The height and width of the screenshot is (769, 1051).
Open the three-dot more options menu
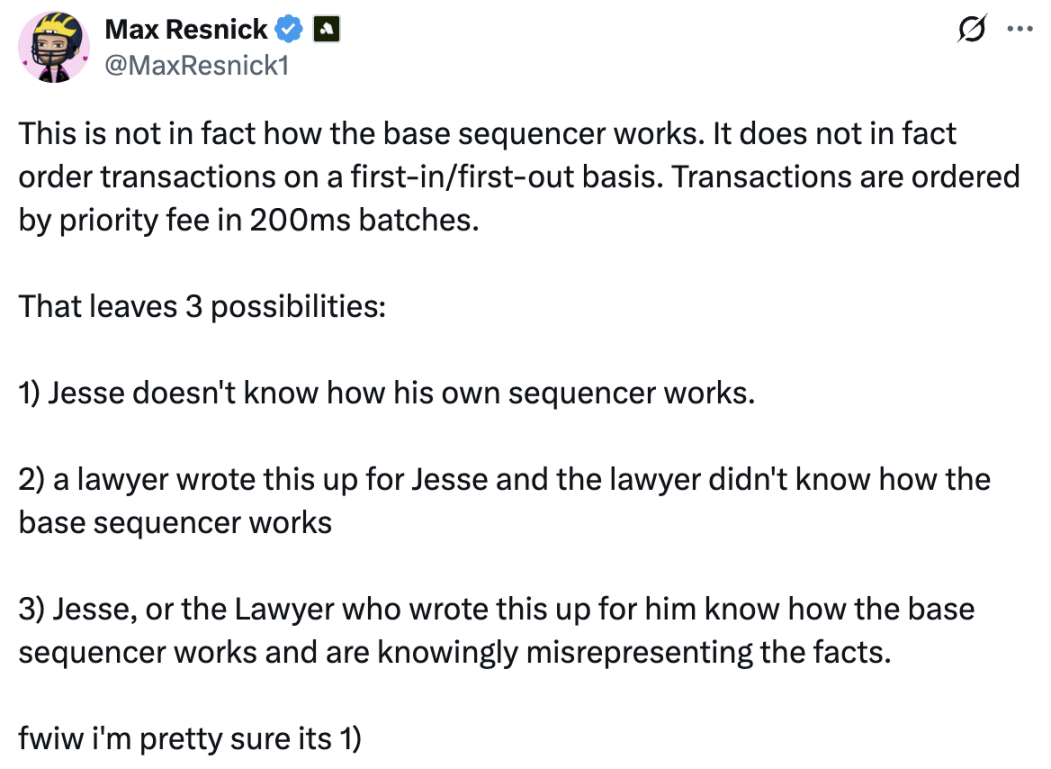[x=1019, y=31]
